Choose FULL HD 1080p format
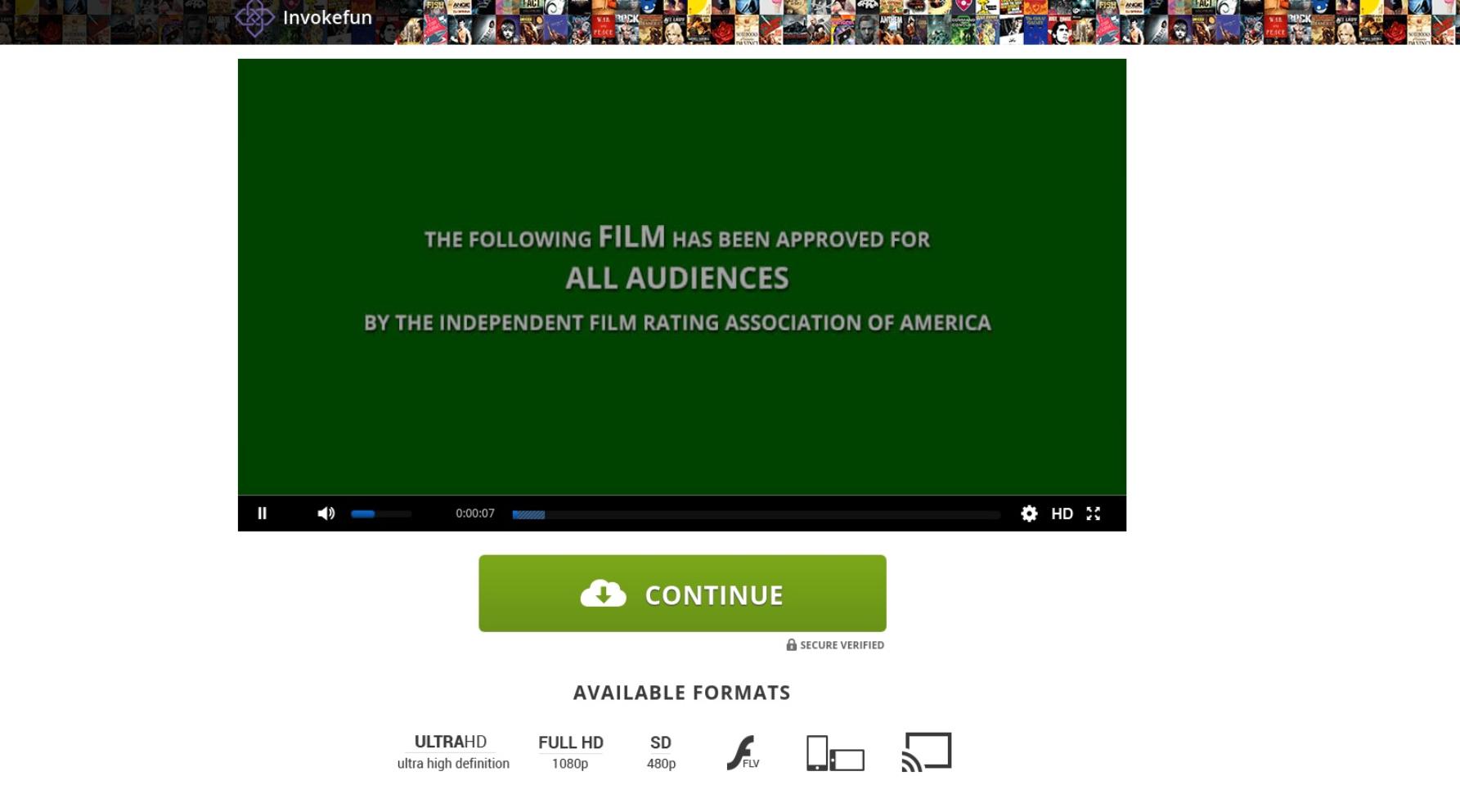 [x=571, y=752]
